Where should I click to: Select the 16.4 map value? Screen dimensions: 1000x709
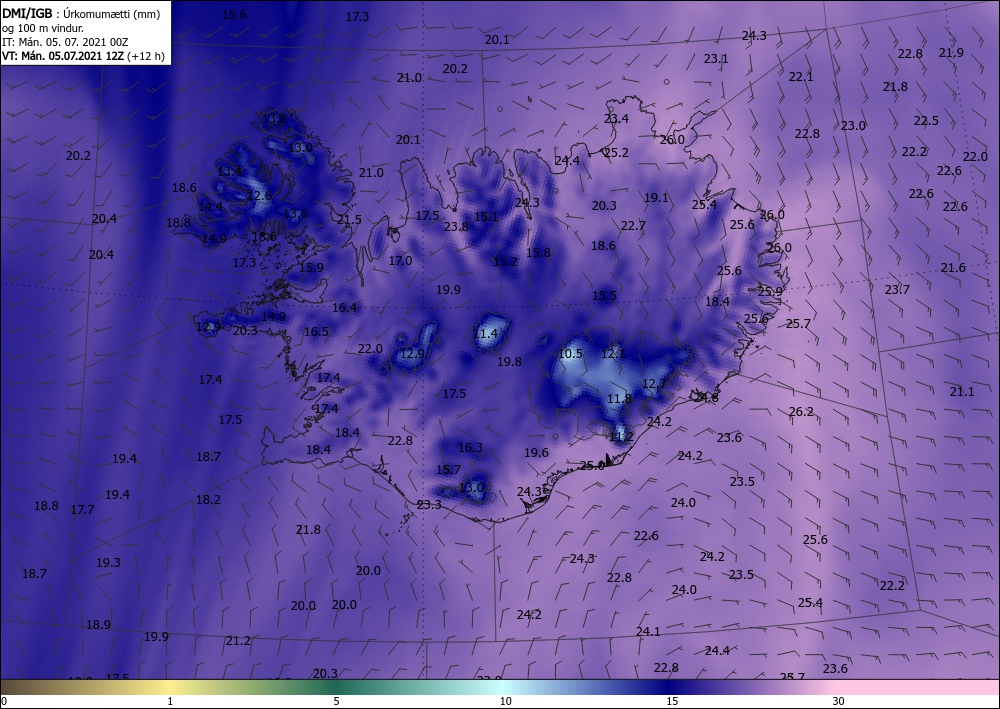click(344, 308)
